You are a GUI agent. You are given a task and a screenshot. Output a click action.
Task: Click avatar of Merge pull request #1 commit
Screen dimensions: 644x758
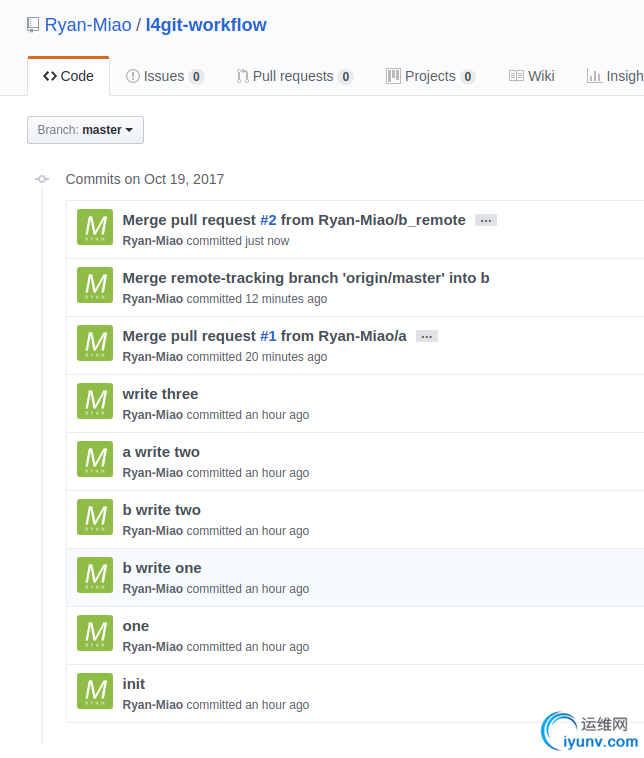[95, 343]
